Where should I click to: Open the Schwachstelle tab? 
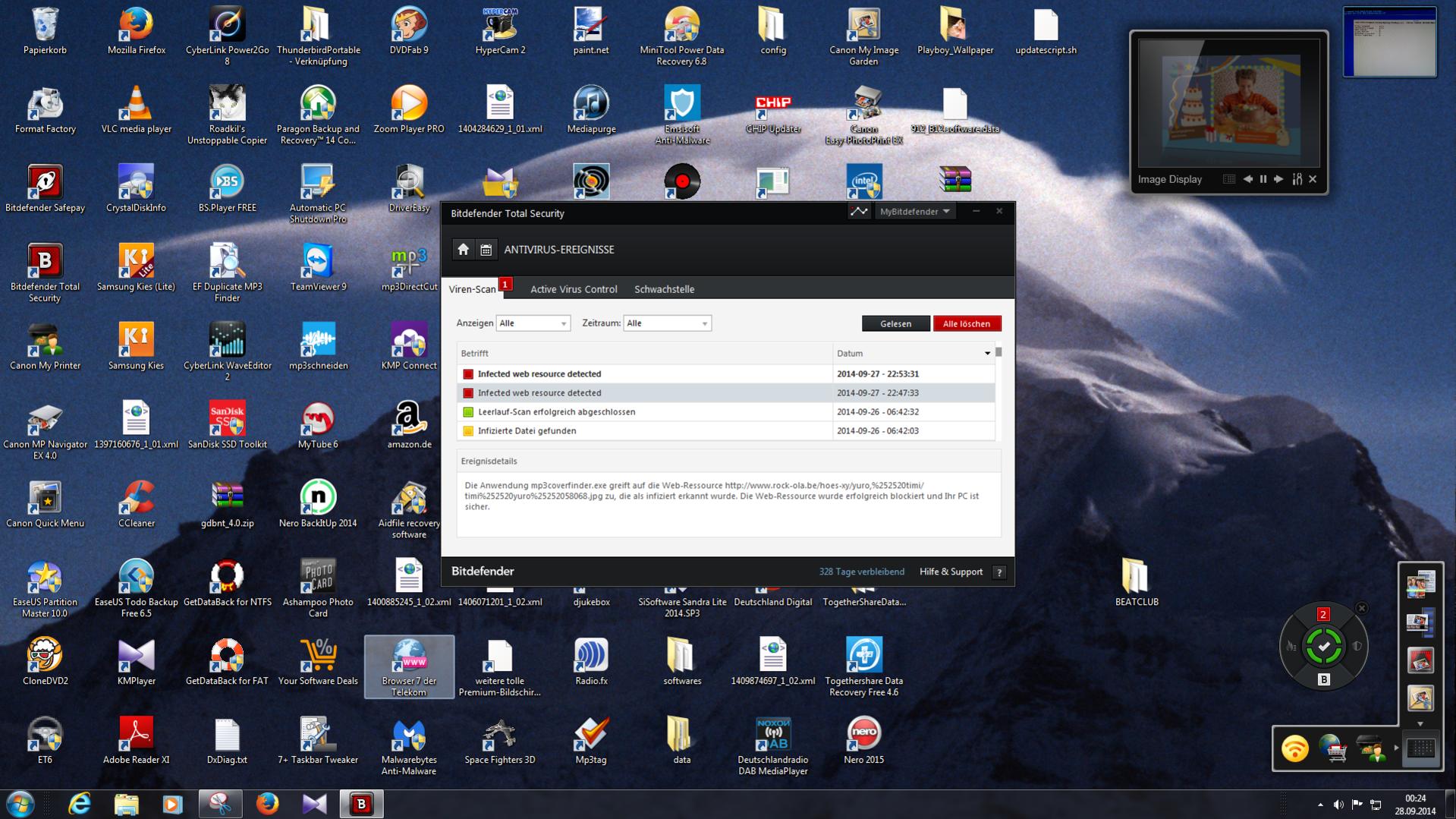coord(664,289)
